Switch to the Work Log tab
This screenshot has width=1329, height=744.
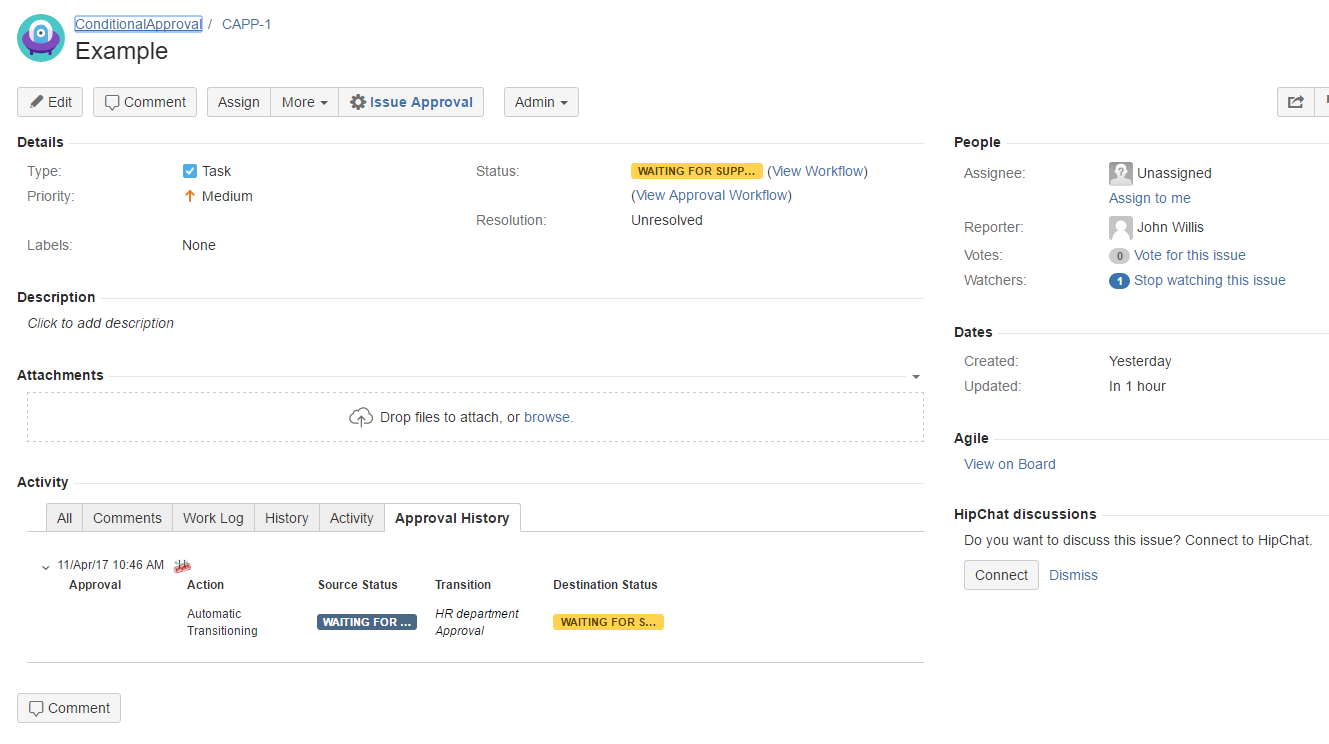click(x=213, y=518)
